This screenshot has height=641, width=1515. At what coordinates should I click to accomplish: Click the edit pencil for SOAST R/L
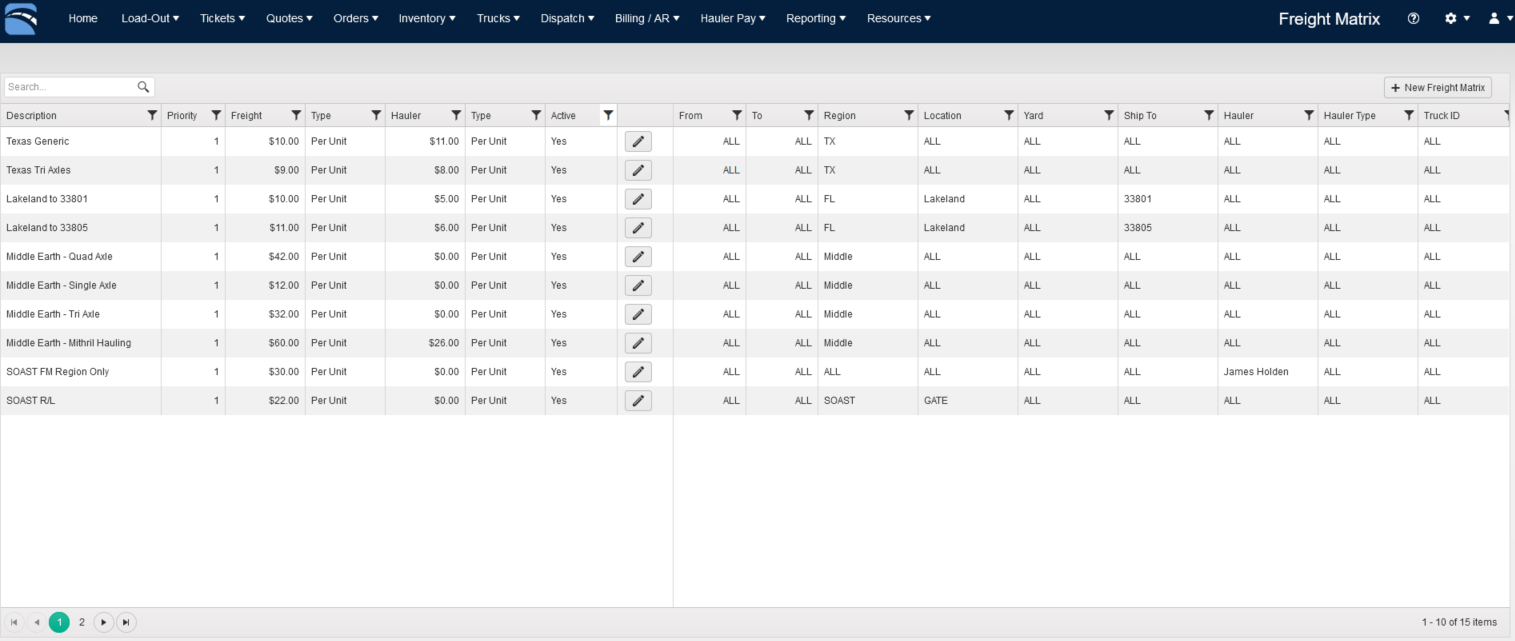coord(637,401)
